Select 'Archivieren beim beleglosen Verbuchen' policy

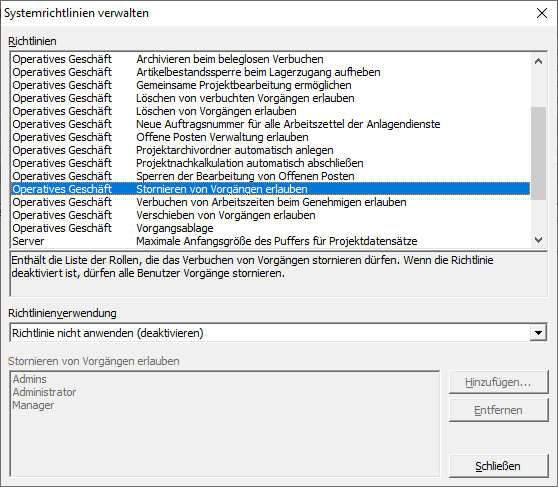click(x=270, y=59)
